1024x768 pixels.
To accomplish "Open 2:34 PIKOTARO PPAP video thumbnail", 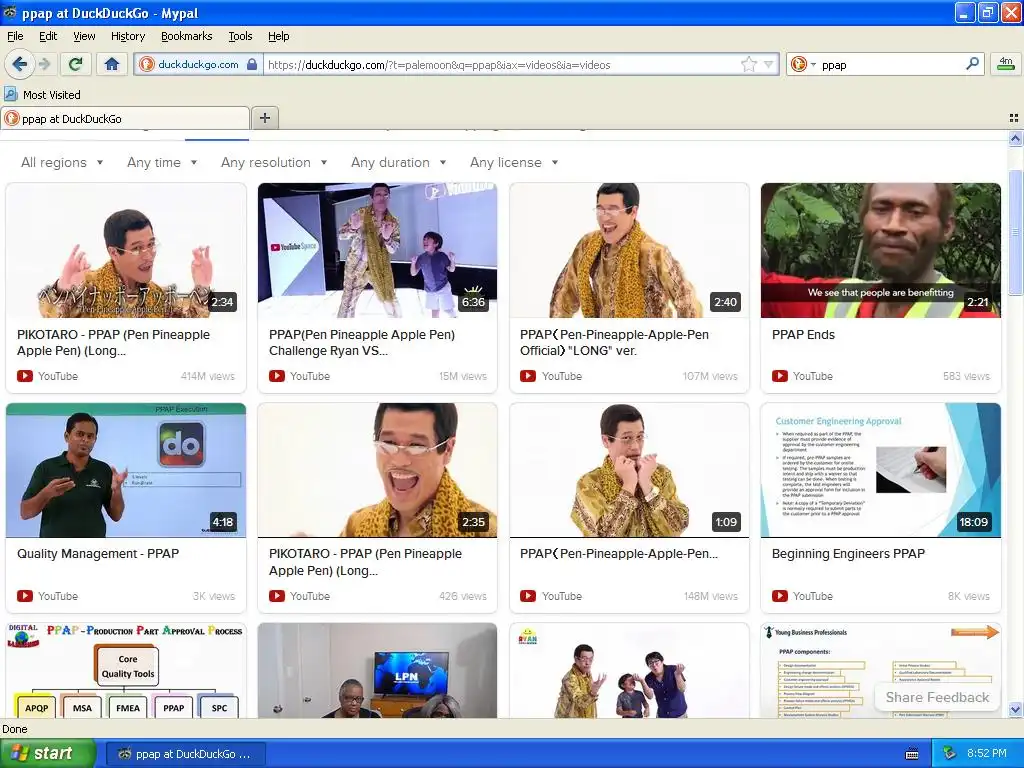I will click(126, 250).
